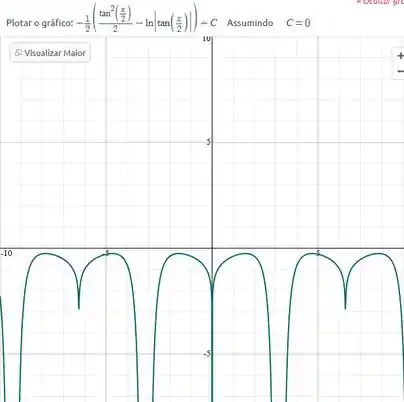Zoom out with the minus icon
Screen dimensions: 404x402
[x=400, y=71]
